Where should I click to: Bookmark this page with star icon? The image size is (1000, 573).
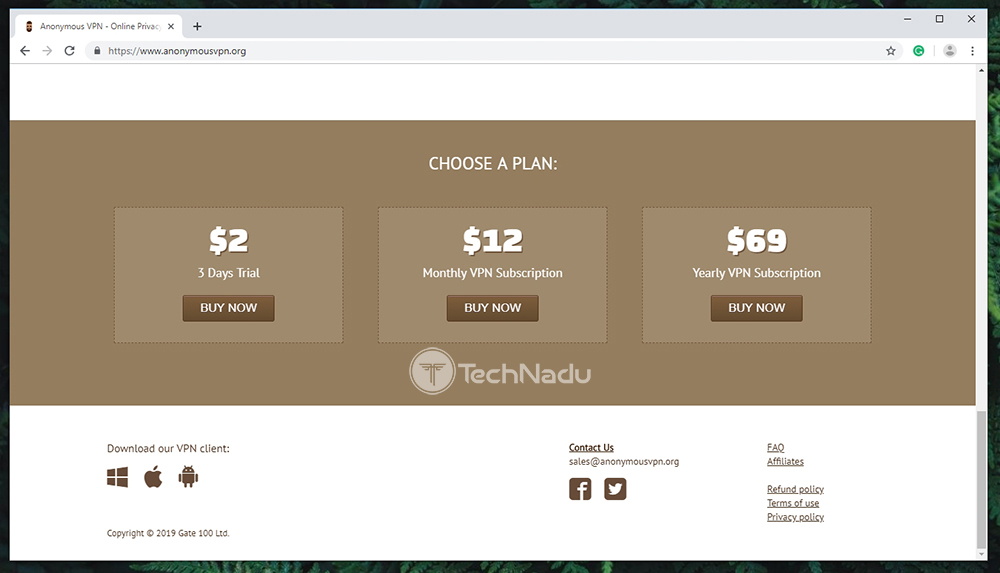coord(890,51)
